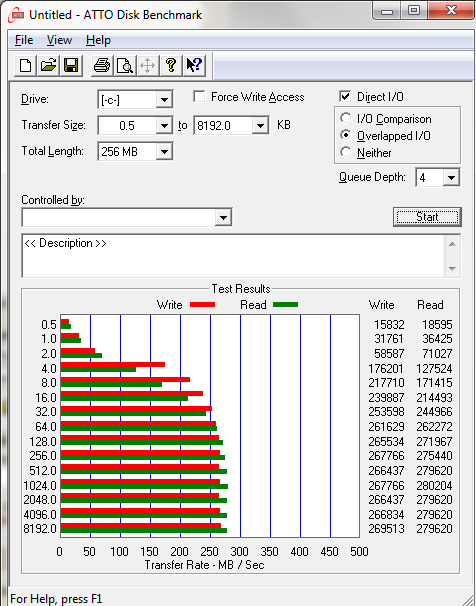
Task: Click the ATTO application icon in title bar
Action: click(17, 15)
